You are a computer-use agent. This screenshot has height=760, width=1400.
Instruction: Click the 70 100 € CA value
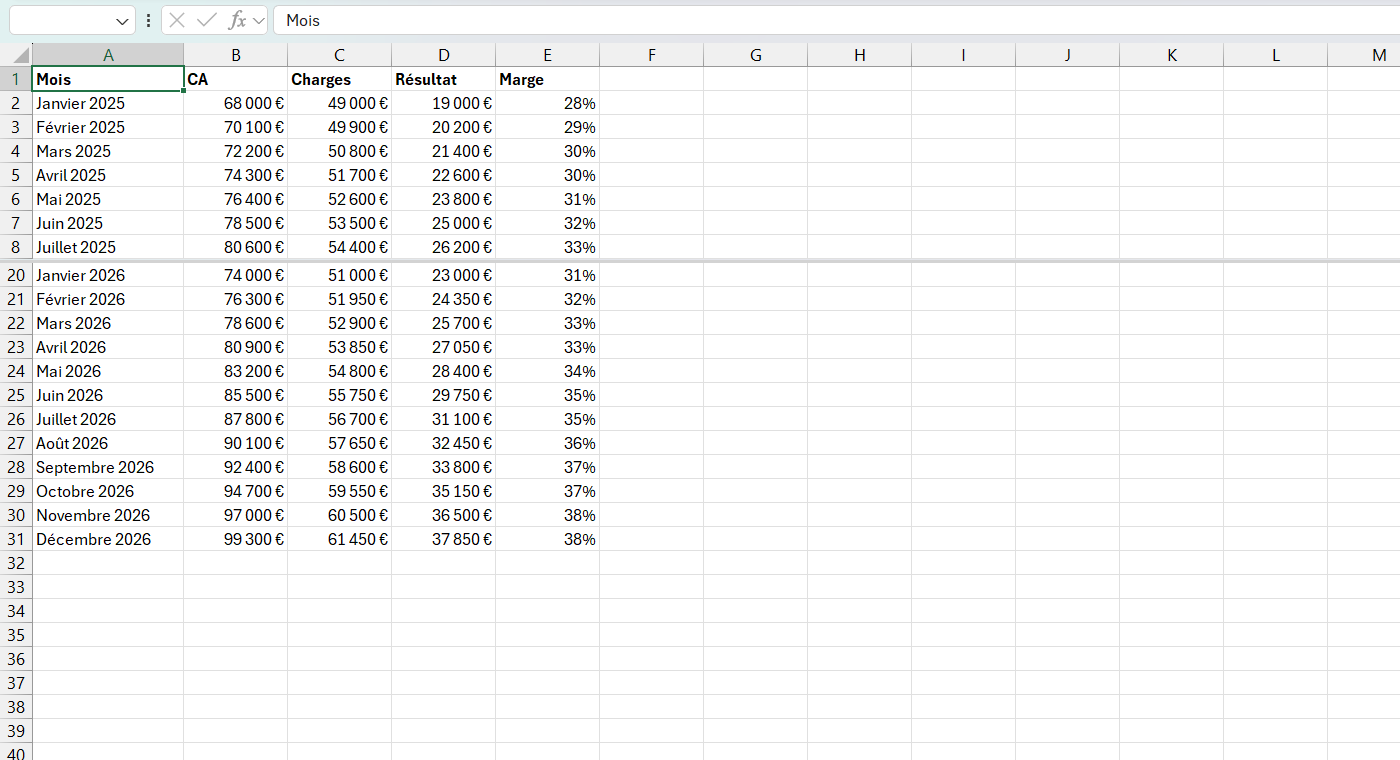point(236,127)
